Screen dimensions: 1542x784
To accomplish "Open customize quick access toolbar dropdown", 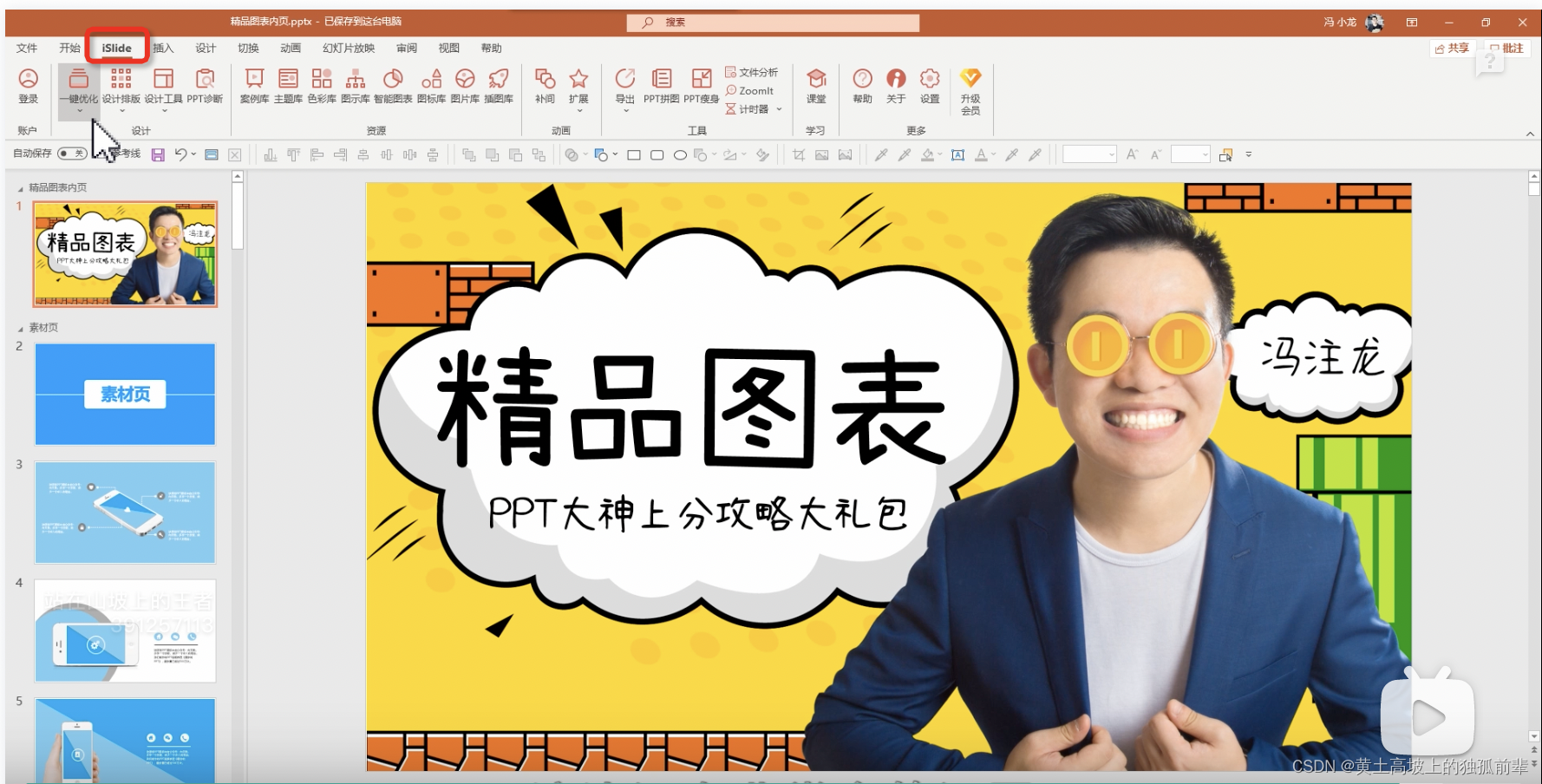I will click(x=1249, y=154).
